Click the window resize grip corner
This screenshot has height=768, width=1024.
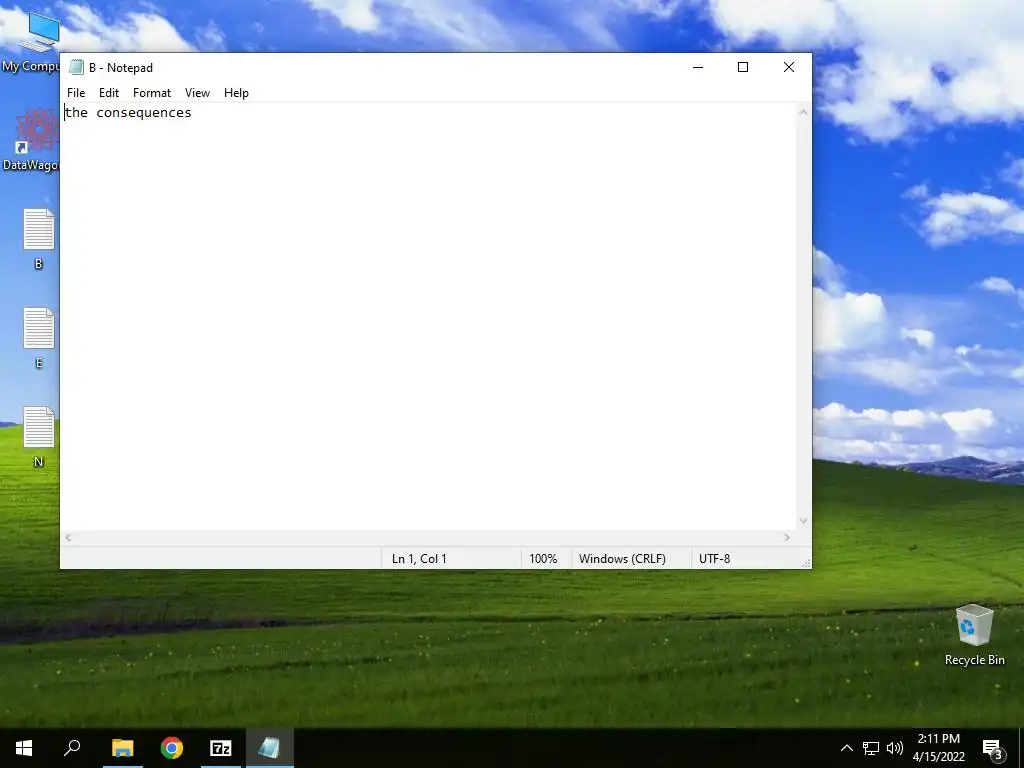tap(806, 563)
